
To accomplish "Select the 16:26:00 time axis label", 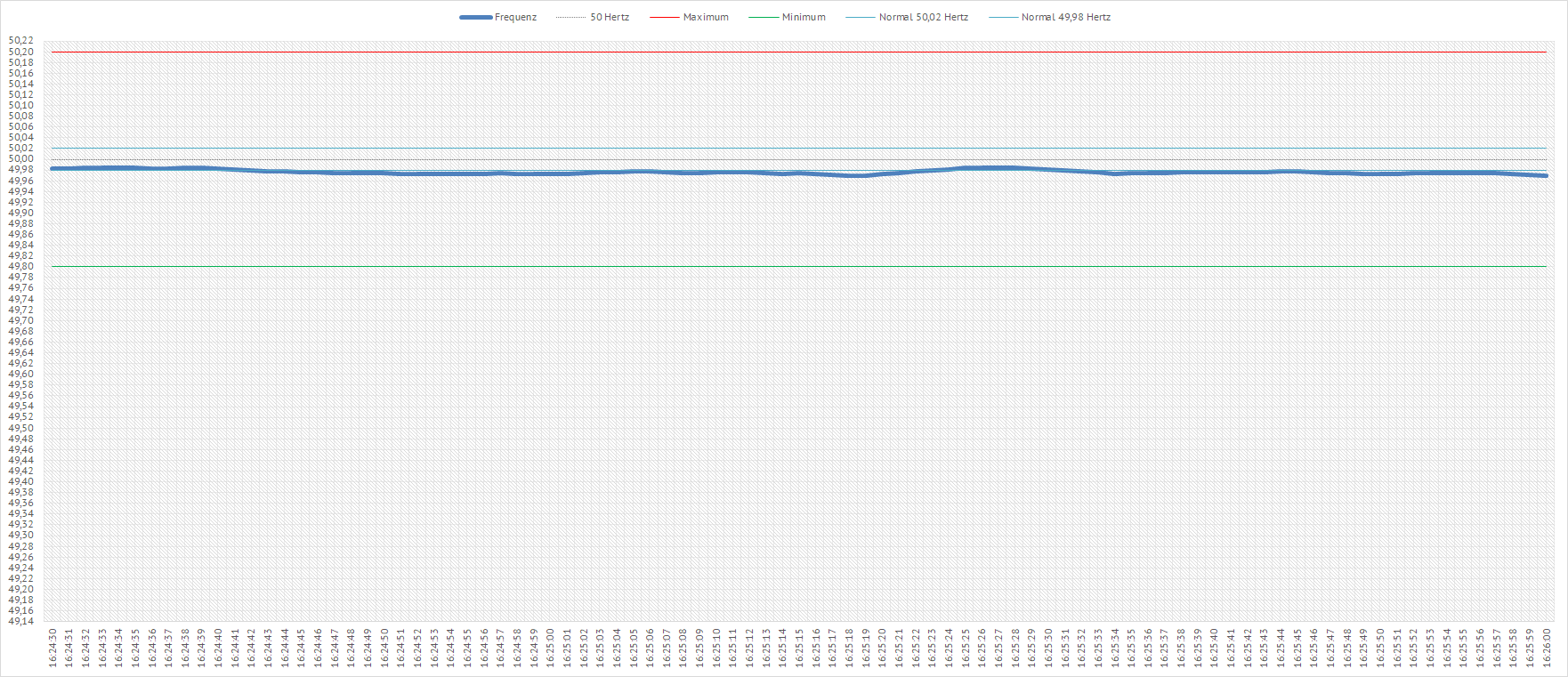I will [x=1547, y=647].
